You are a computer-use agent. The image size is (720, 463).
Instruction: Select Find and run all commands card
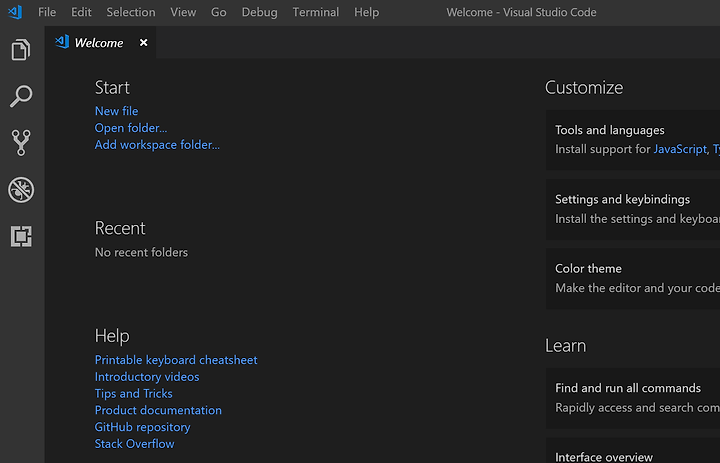633,398
